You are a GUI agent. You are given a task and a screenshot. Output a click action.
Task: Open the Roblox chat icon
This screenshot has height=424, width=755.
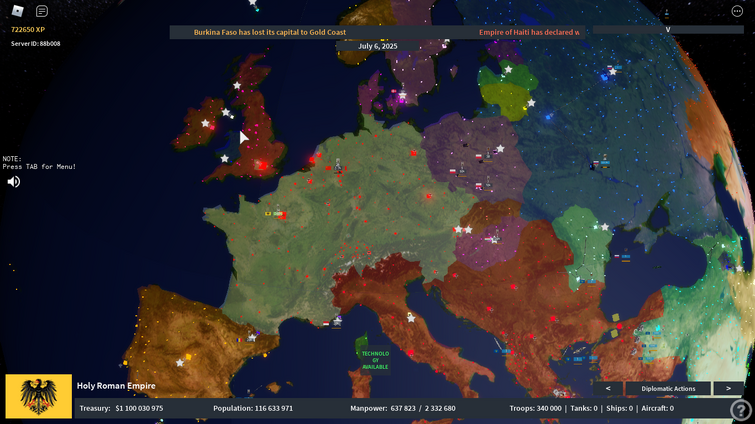click(42, 11)
